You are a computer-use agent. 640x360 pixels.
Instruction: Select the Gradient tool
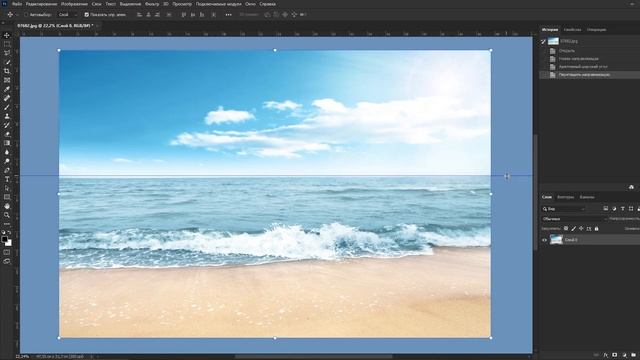click(x=7, y=143)
